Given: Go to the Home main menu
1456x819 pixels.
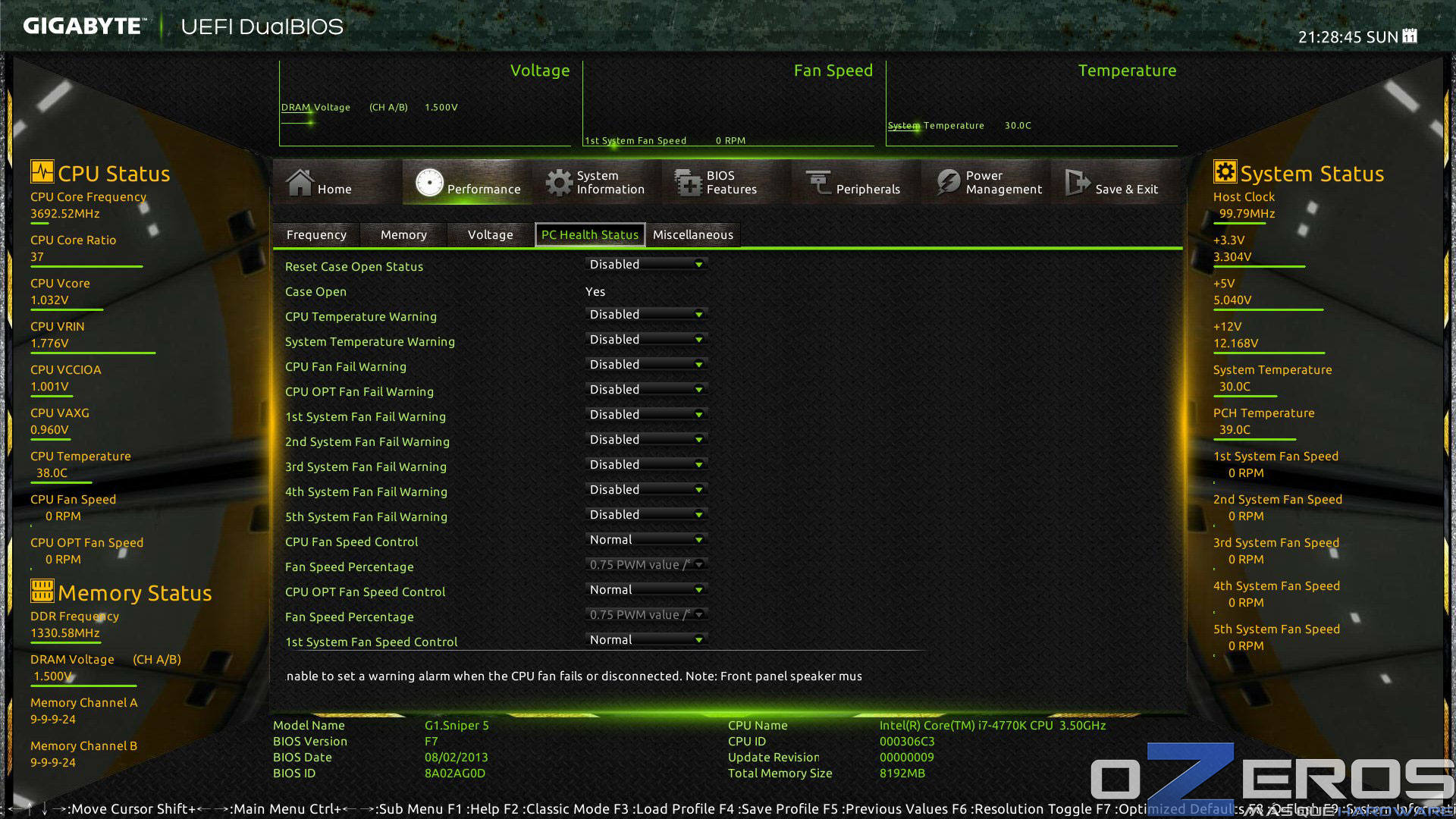Looking at the screenshot, I should [x=337, y=182].
